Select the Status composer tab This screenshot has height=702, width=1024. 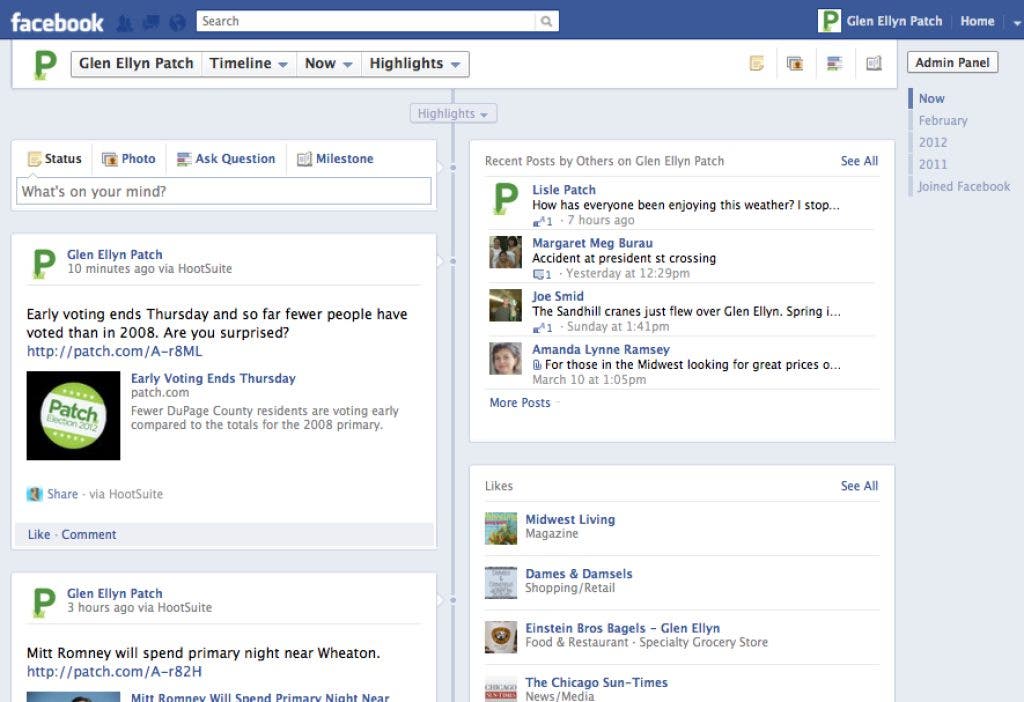click(55, 159)
